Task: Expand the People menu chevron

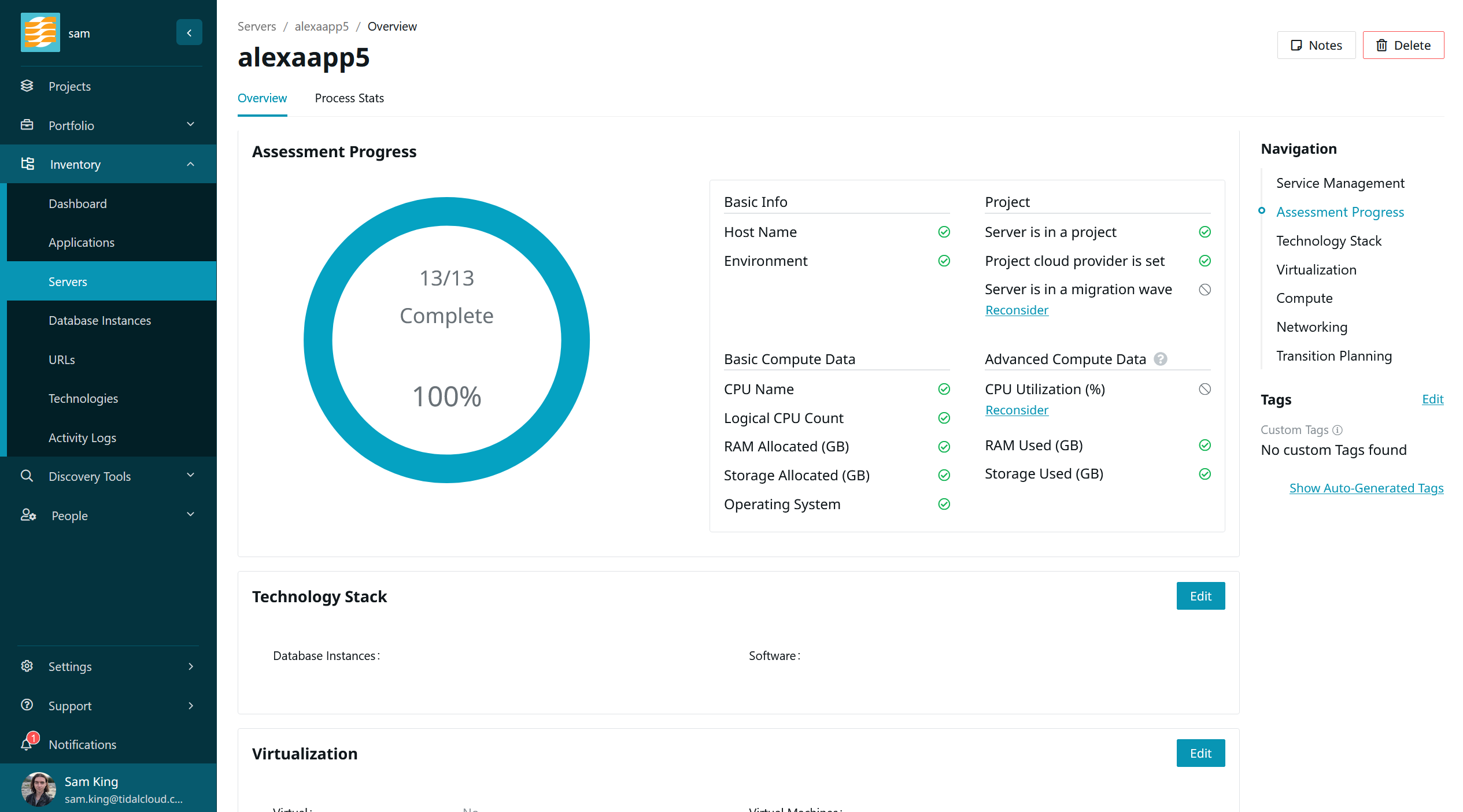Action: click(x=190, y=514)
